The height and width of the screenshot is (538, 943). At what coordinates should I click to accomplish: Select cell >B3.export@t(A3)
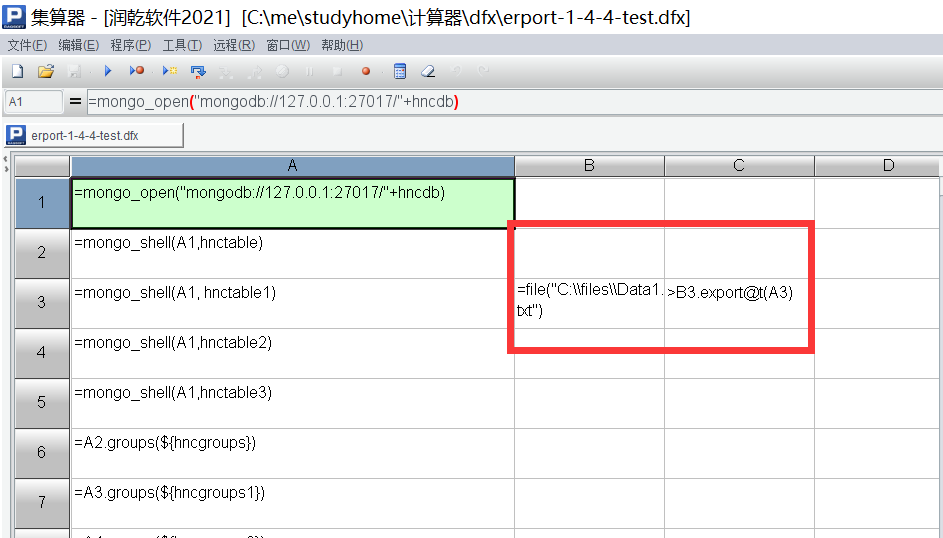739,303
